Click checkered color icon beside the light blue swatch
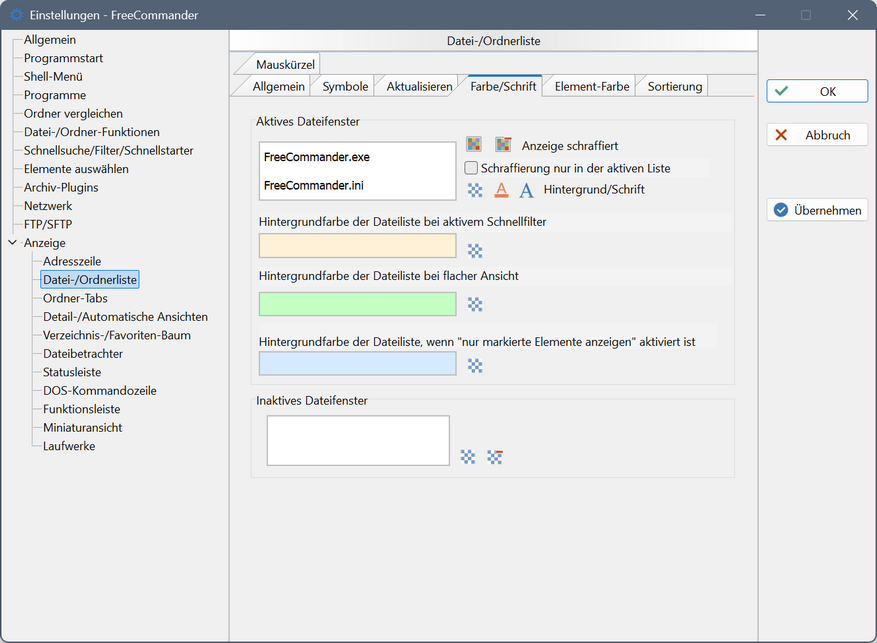The width and height of the screenshot is (877, 643). tap(475, 366)
